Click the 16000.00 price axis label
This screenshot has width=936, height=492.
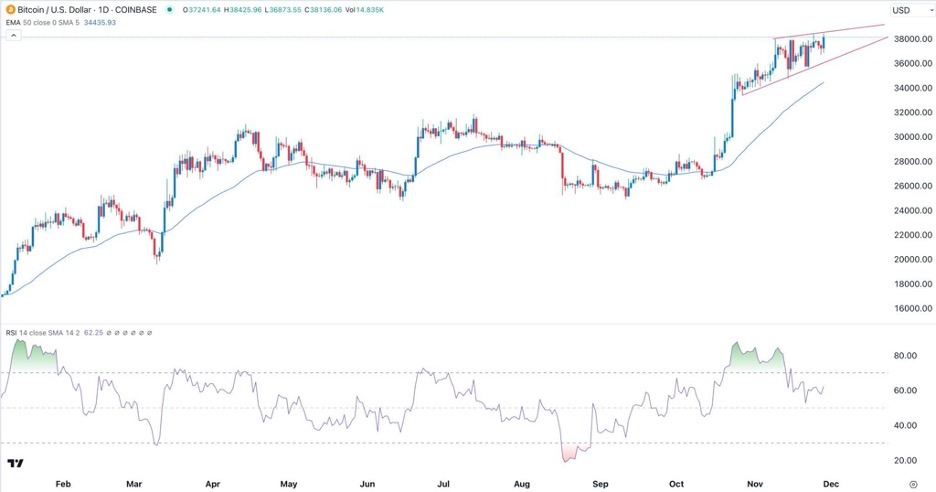913,308
